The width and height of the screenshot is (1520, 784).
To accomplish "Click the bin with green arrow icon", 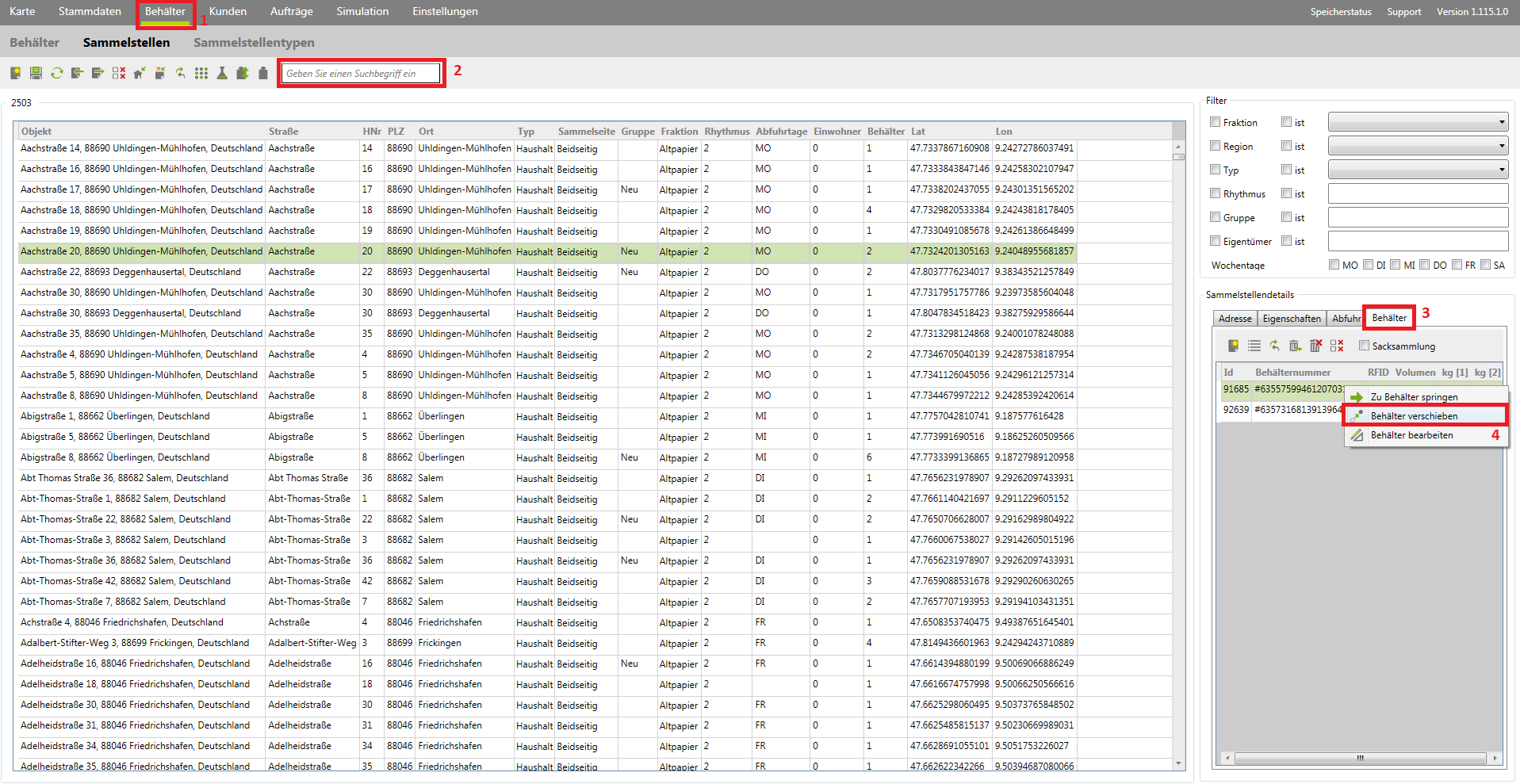I will click(x=1295, y=346).
